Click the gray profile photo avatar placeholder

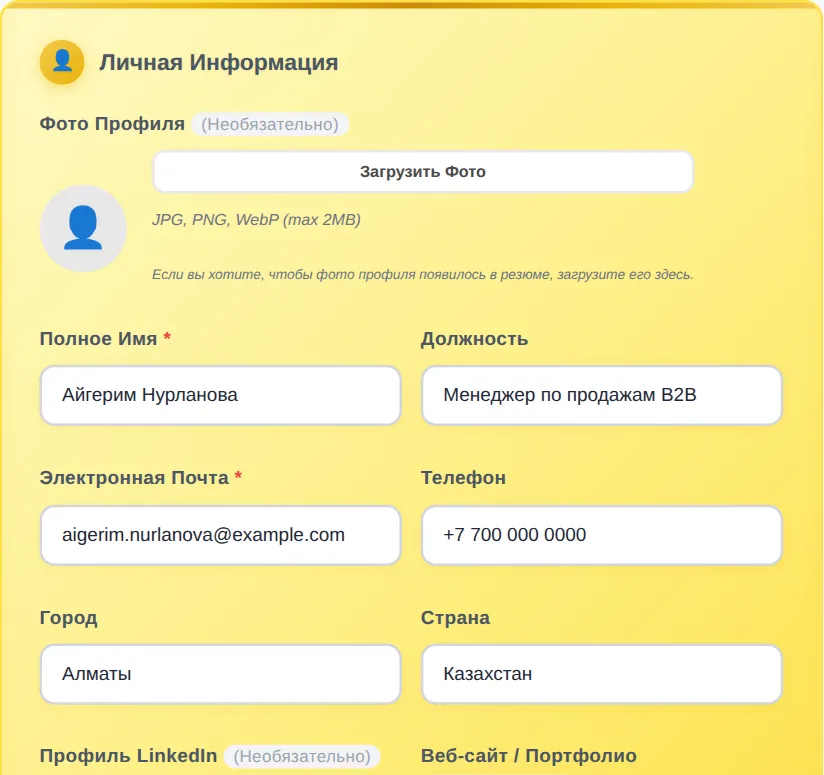point(83,228)
